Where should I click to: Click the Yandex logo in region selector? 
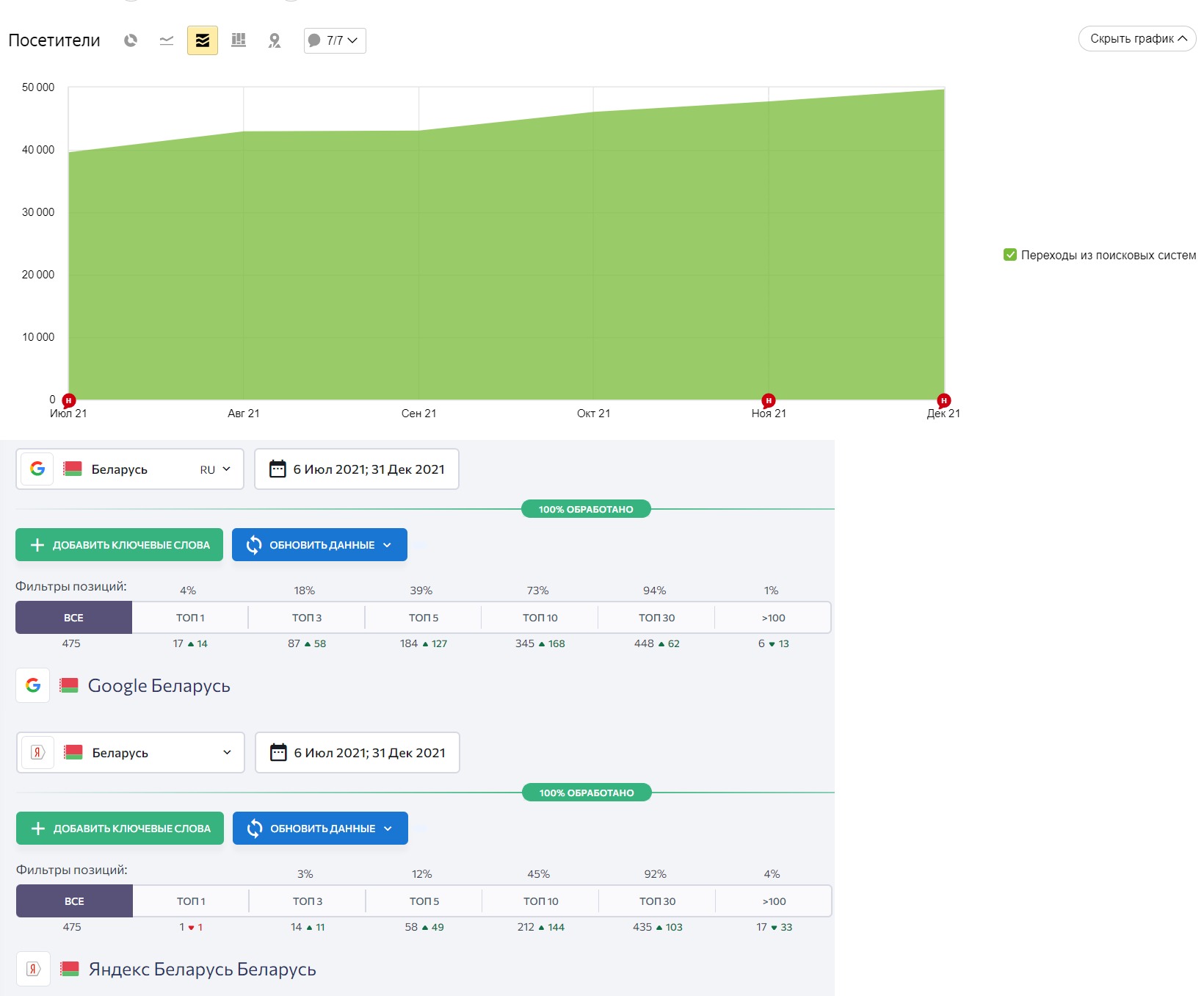pos(38,752)
